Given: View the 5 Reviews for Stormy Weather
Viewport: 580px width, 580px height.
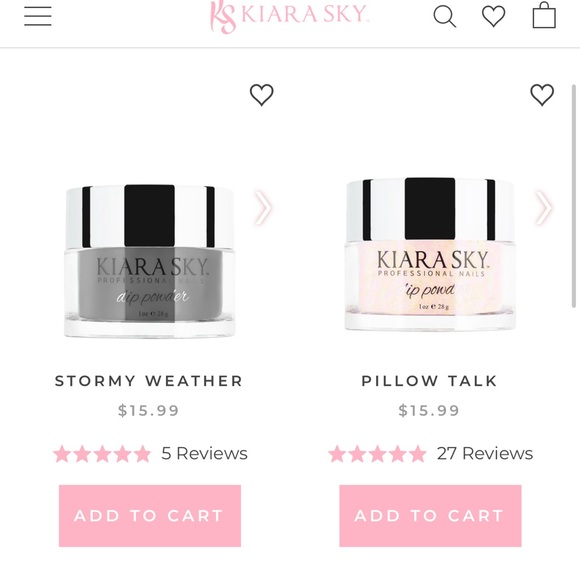Looking at the screenshot, I should pos(204,453).
